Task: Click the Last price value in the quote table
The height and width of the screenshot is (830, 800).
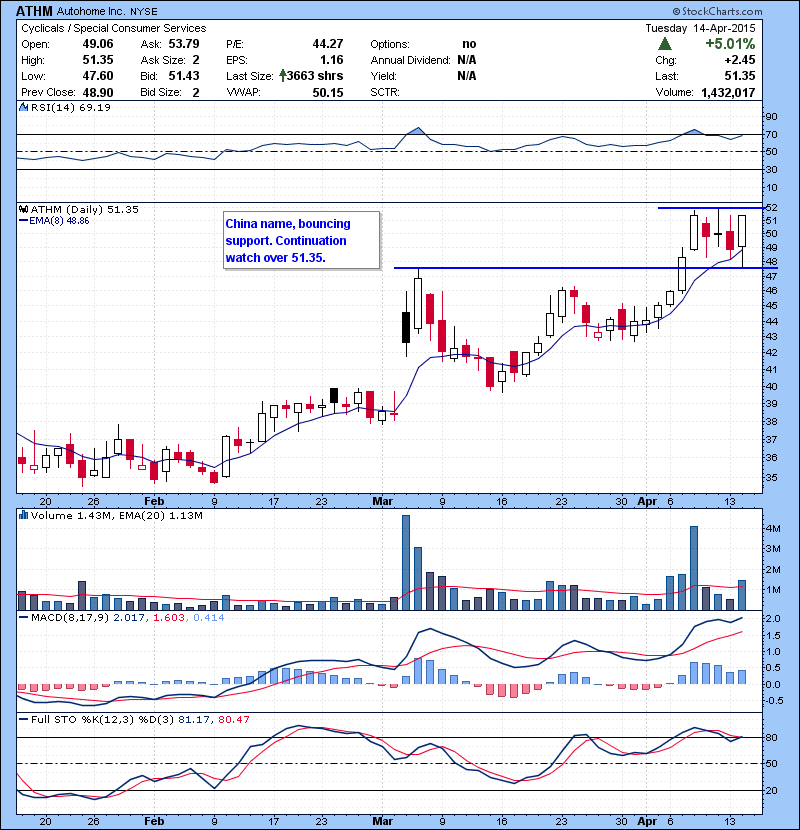Action: [740, 76]
